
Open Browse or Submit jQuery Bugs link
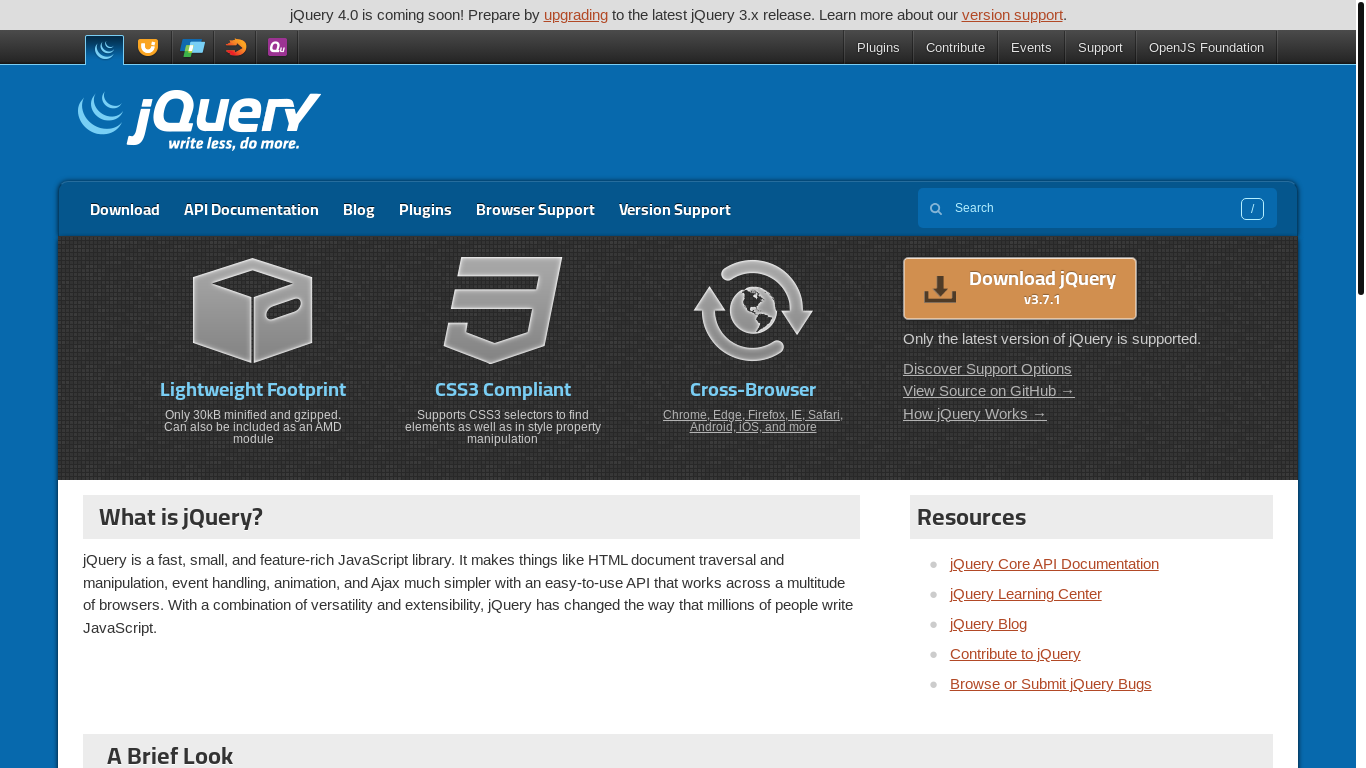click(1051, 684)
